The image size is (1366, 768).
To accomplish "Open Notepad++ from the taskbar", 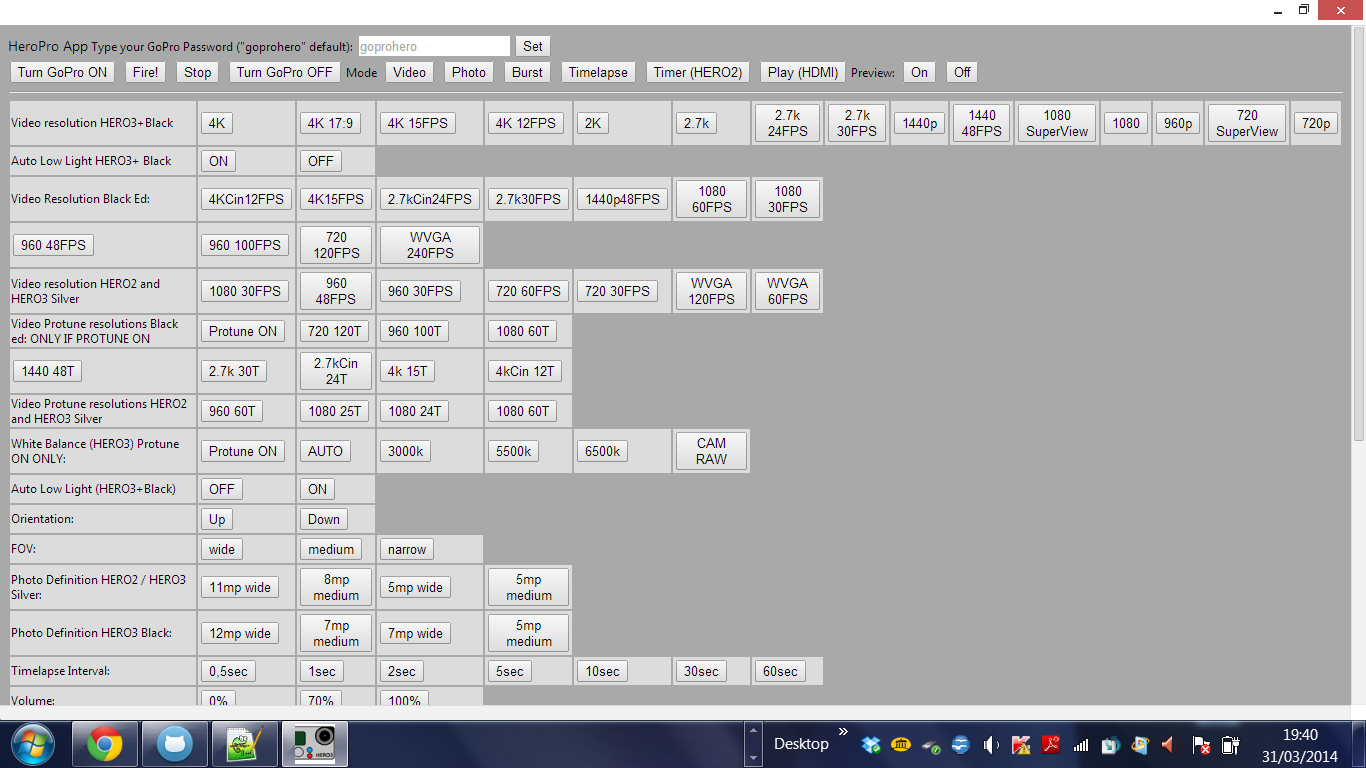I will click(x=245, y=744).
